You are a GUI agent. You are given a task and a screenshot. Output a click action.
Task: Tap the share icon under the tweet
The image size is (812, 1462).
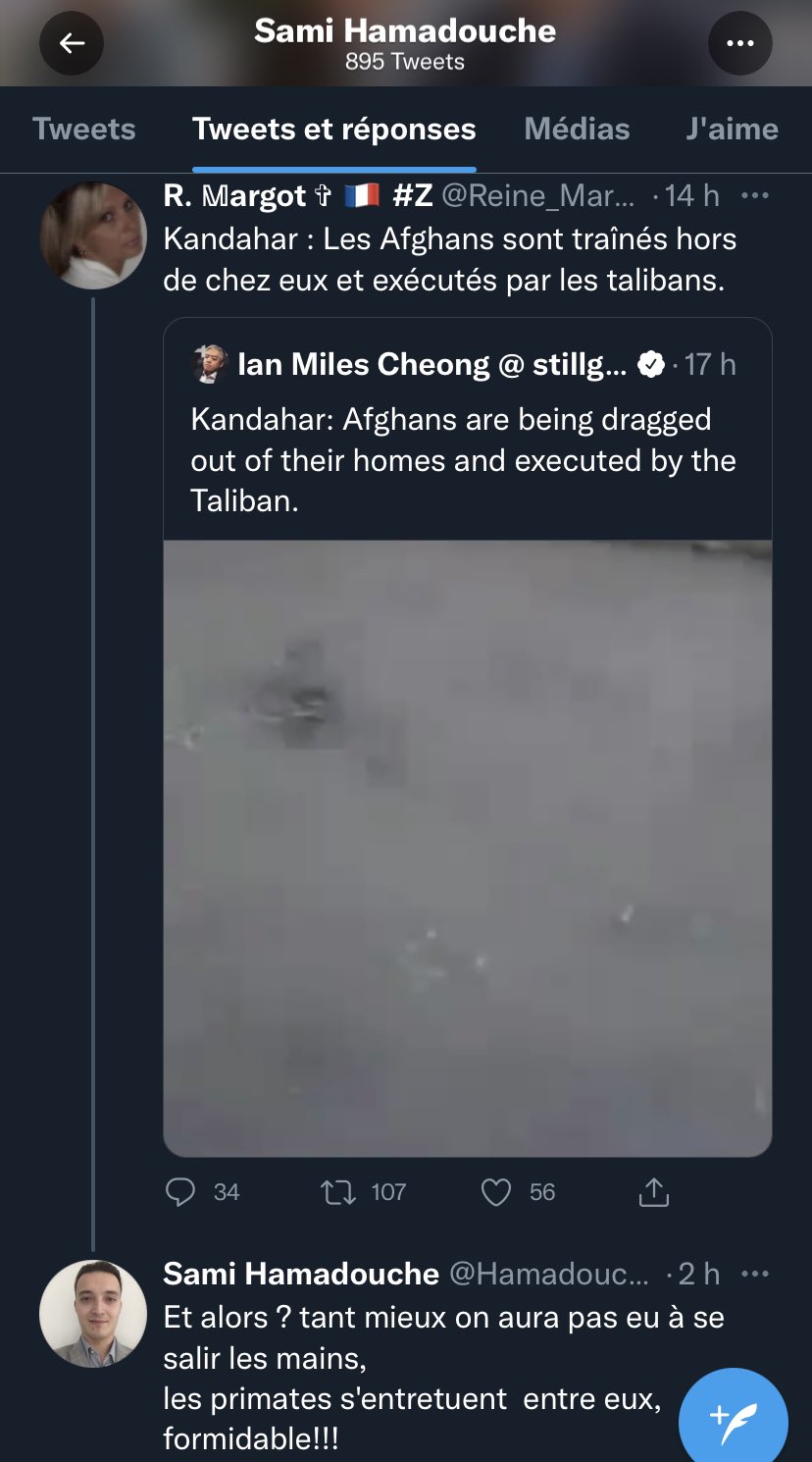click(x=653, y=1191)
